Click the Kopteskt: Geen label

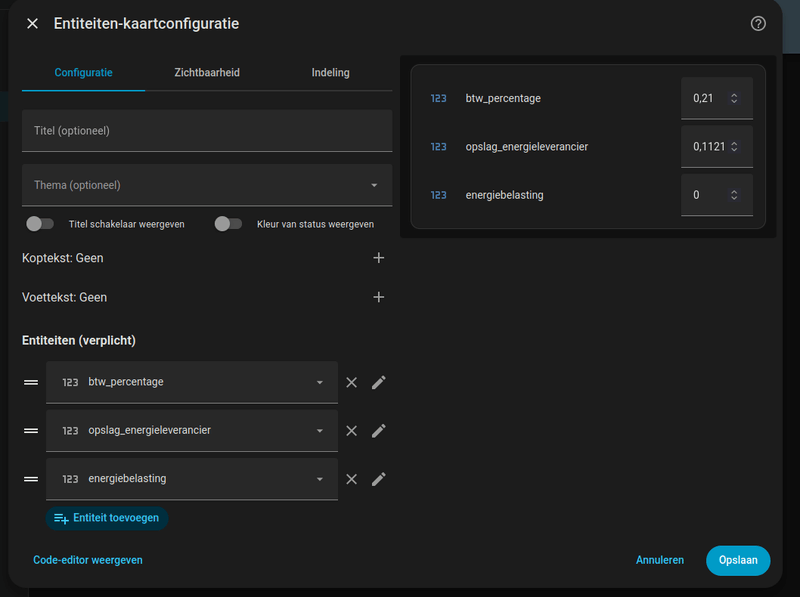click(62, 258)
